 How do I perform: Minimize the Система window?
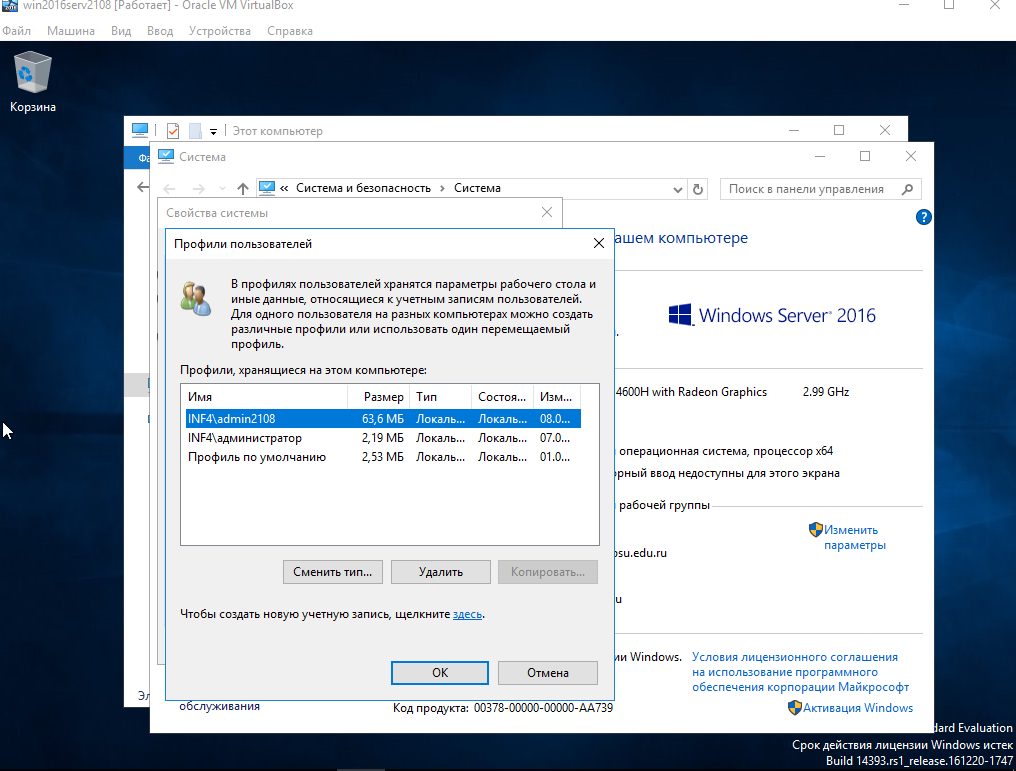pyautogui.click(x=820, y=156)
